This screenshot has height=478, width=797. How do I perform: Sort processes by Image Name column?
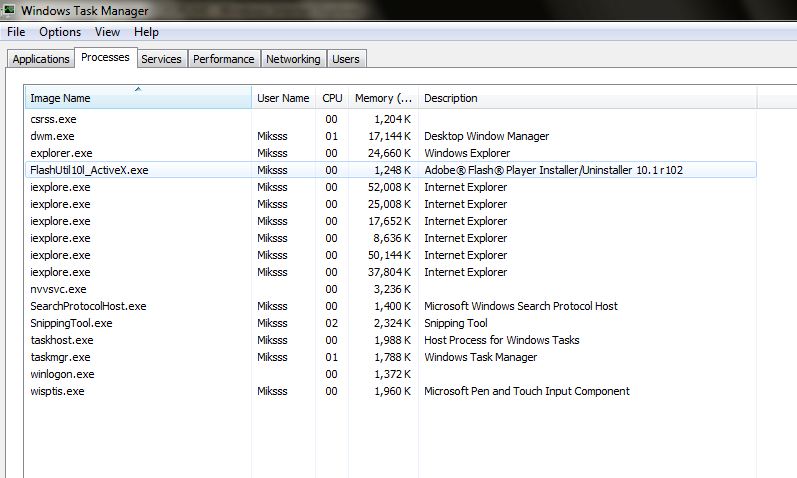click(x=138, y=98)
